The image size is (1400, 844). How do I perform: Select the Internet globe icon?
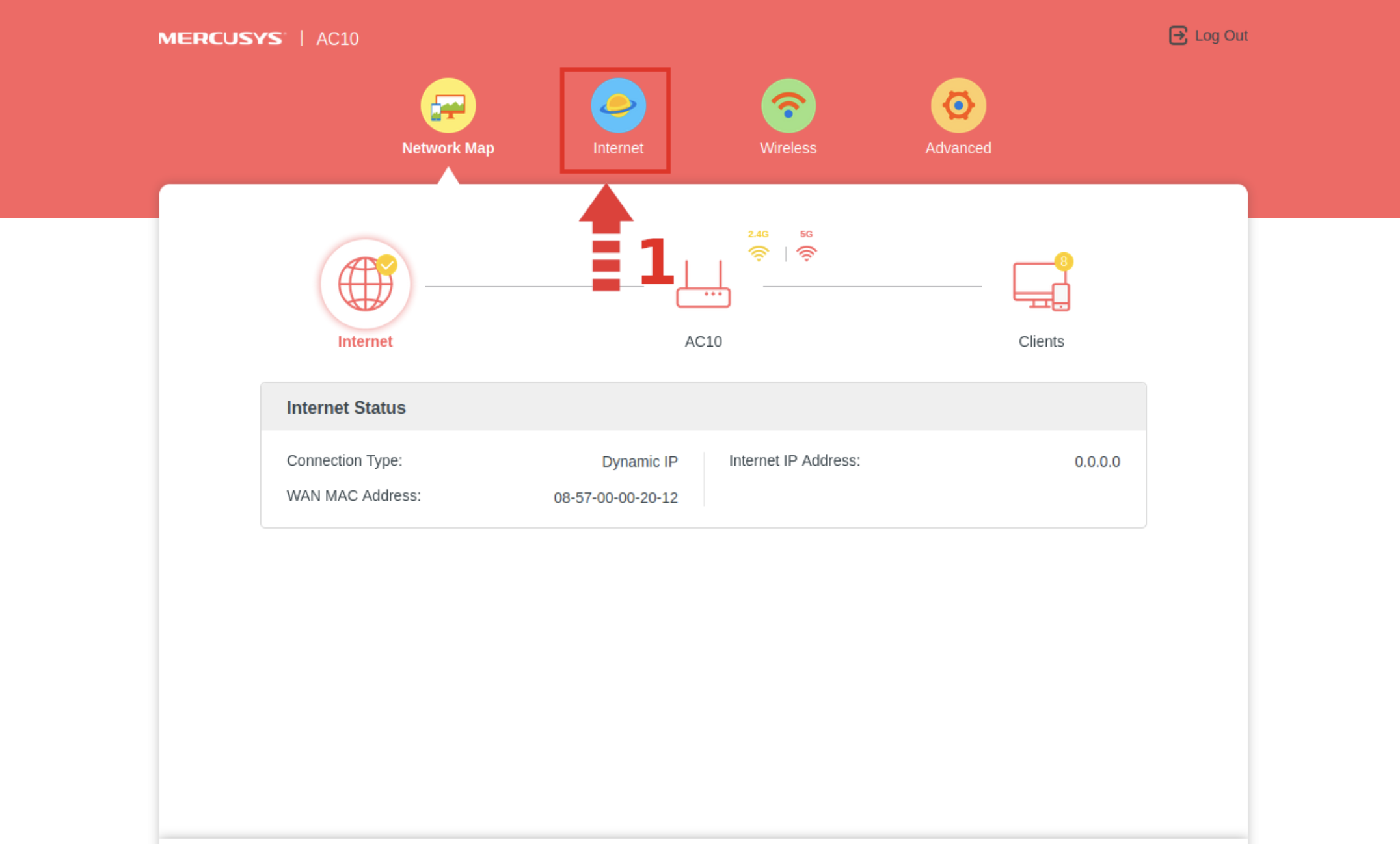pos(365,284)
